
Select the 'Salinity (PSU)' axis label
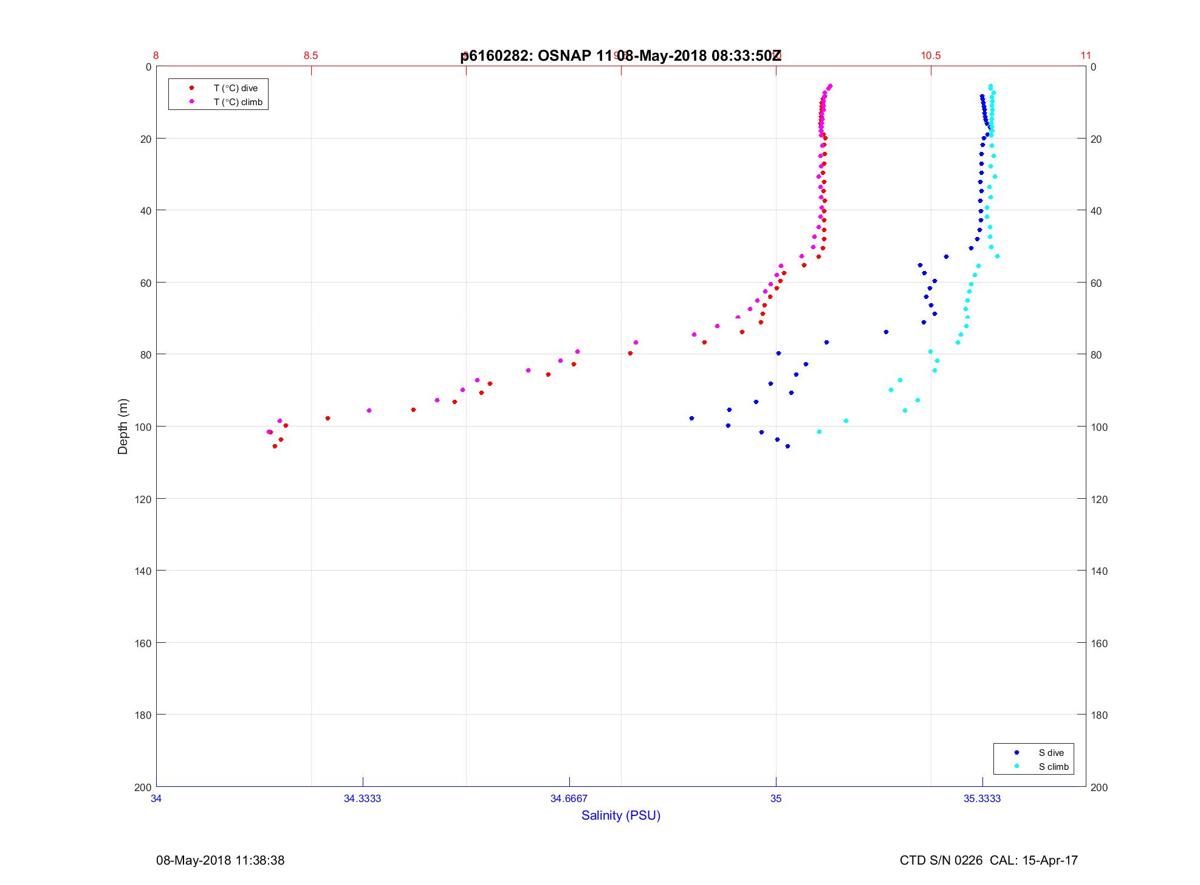[x=621, y=816]
